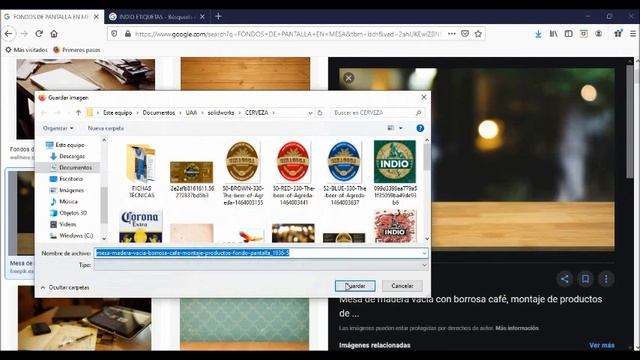The image size is (640, 360).
Task: Open a new browser tab with plus
Action: [x=218, y=16]
